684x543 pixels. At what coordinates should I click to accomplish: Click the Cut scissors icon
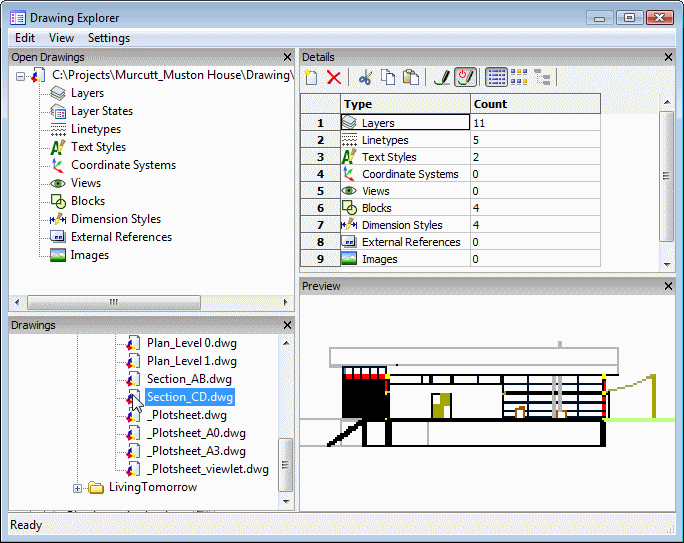point(365,78)
